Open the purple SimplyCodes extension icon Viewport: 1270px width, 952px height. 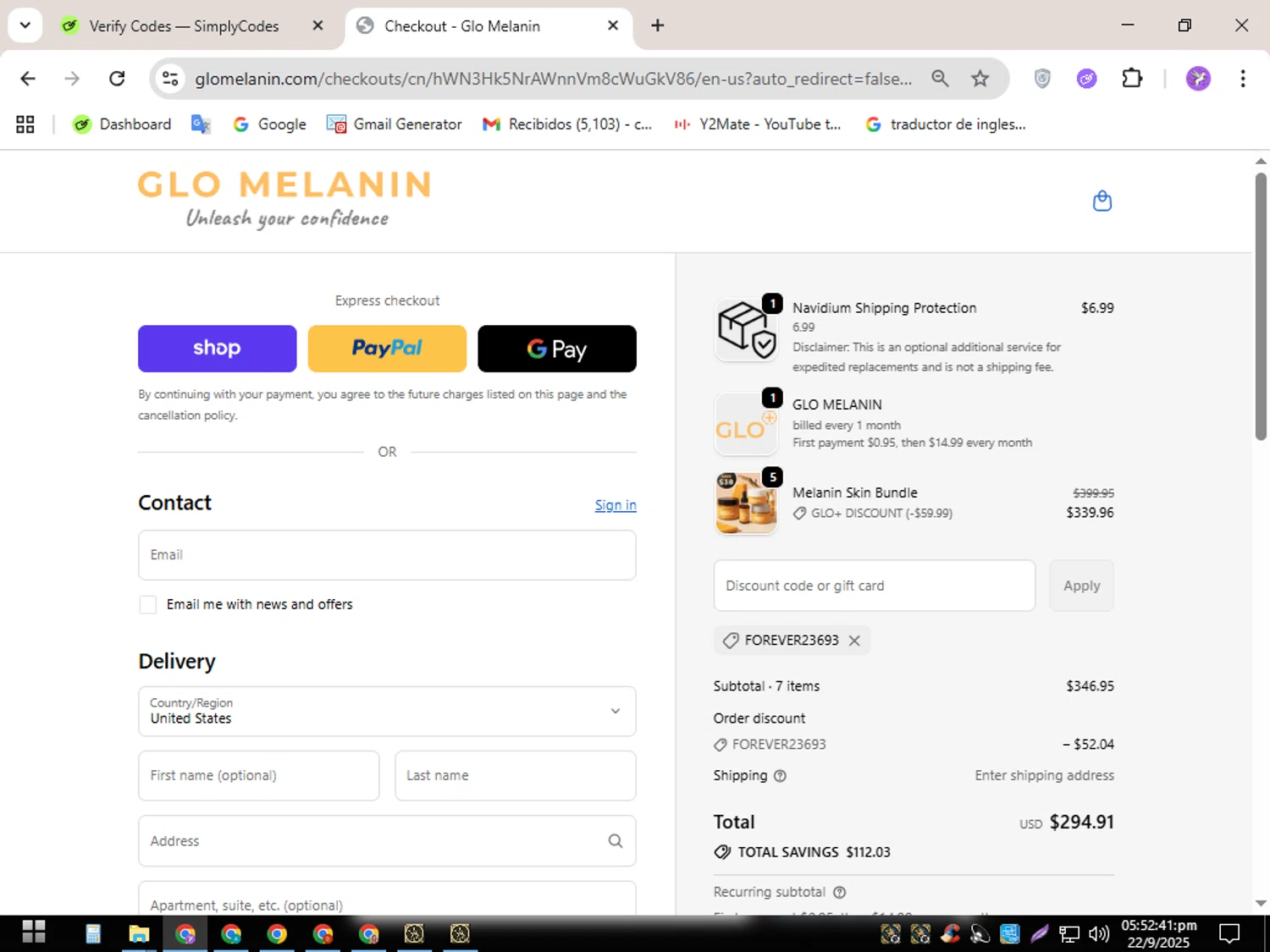[1086, 79]
